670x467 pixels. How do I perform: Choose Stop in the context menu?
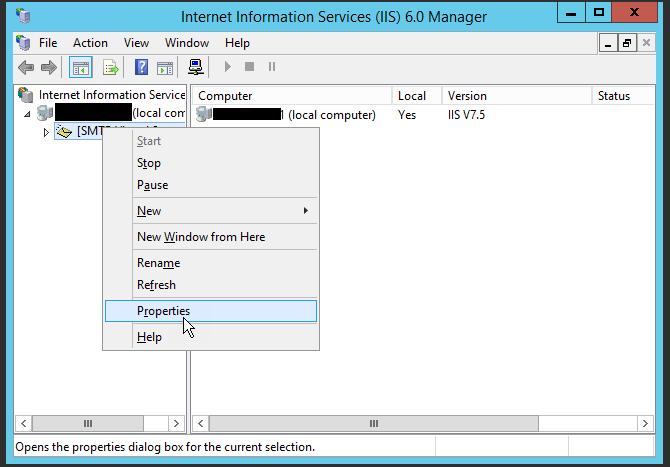point(149,163)
